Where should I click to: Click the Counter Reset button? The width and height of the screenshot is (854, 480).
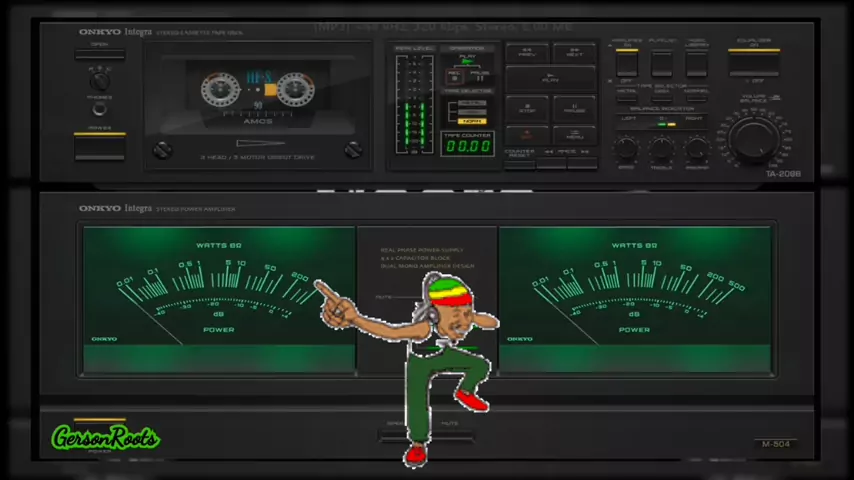[520, 162]
